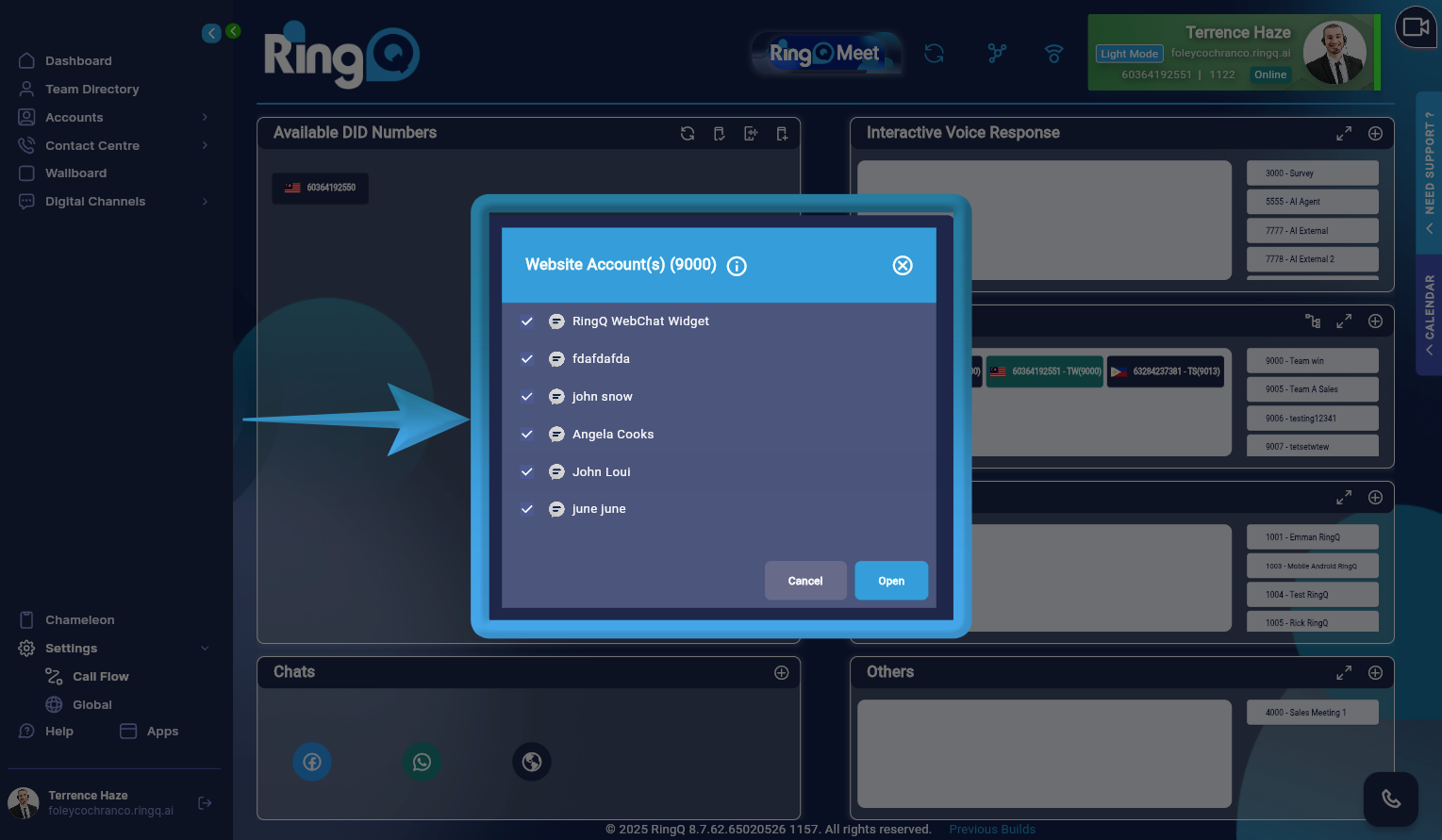Expand the Contact Centre sidebar section
This screenshot has height=840, width=1442.
[x=204, y=145]
